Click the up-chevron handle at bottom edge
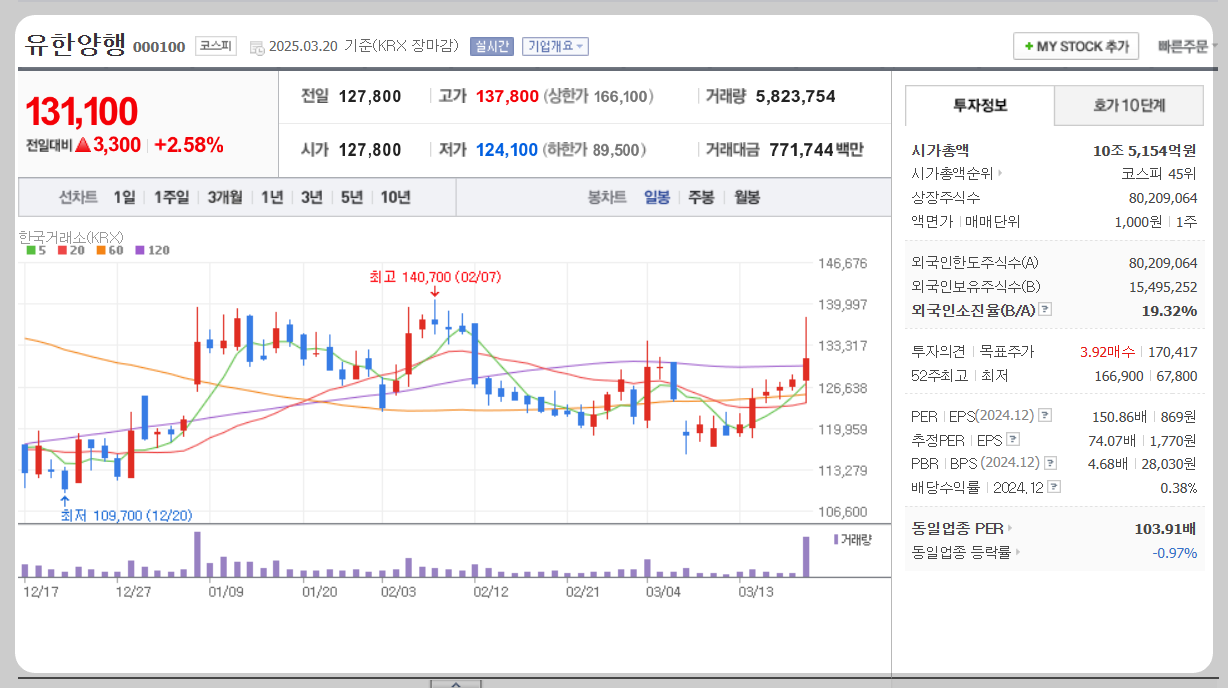The image size is (1228, 688). point(456,684)
